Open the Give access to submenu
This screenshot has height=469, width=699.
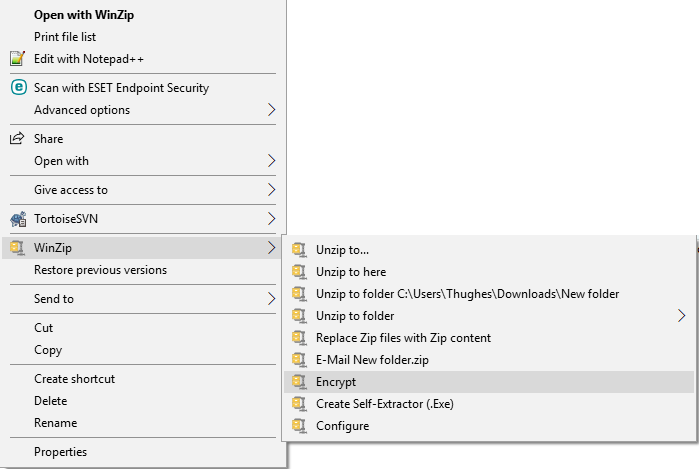coord(70,190)
